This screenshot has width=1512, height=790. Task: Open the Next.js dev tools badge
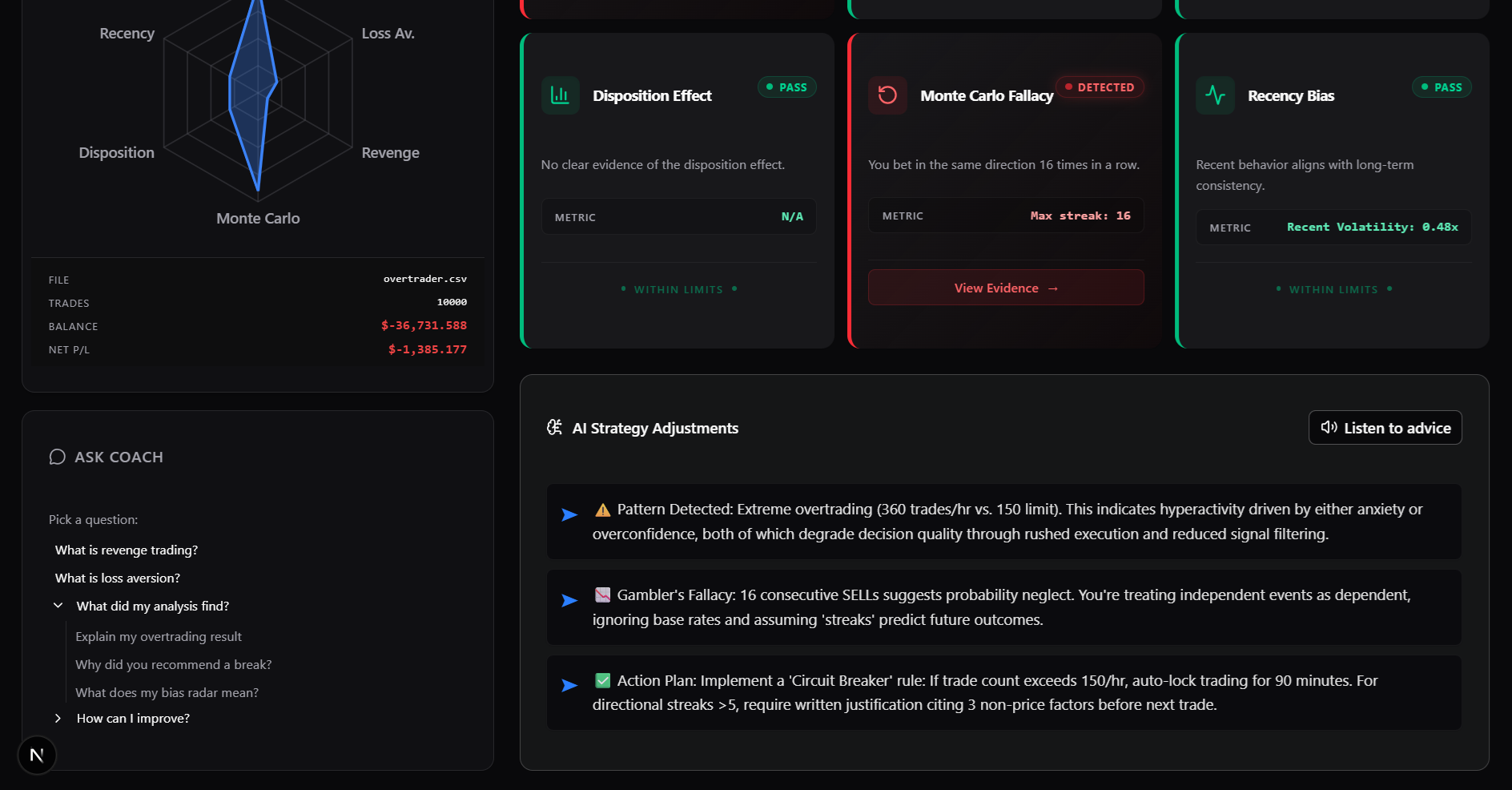(x=37, y=755)
